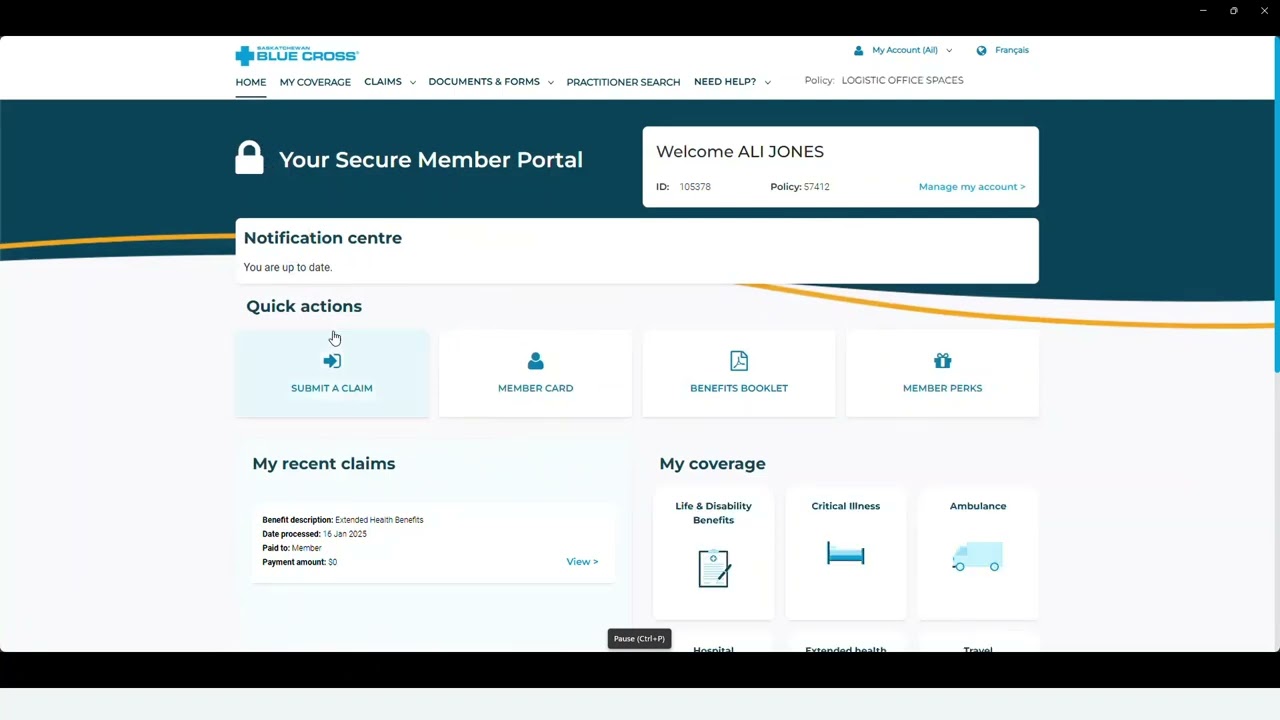The height and width of the screenshot is (720, 1280).
Task: Click the policy number 57412
Action: point(816,187)
